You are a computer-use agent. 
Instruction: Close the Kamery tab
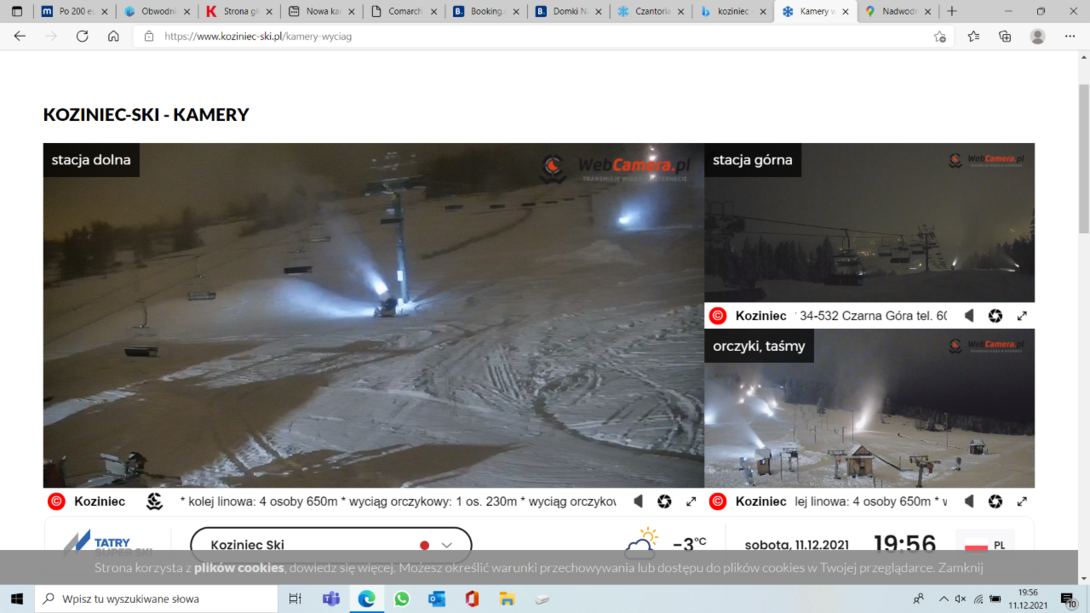click(845, 12)
